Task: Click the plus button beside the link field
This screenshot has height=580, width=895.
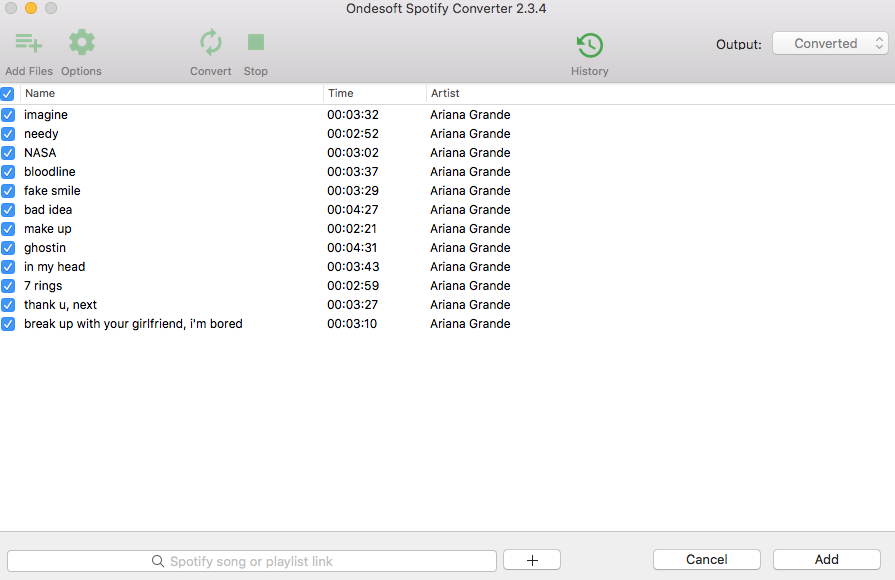Action: pyautogui.click(x=532, y=560)
